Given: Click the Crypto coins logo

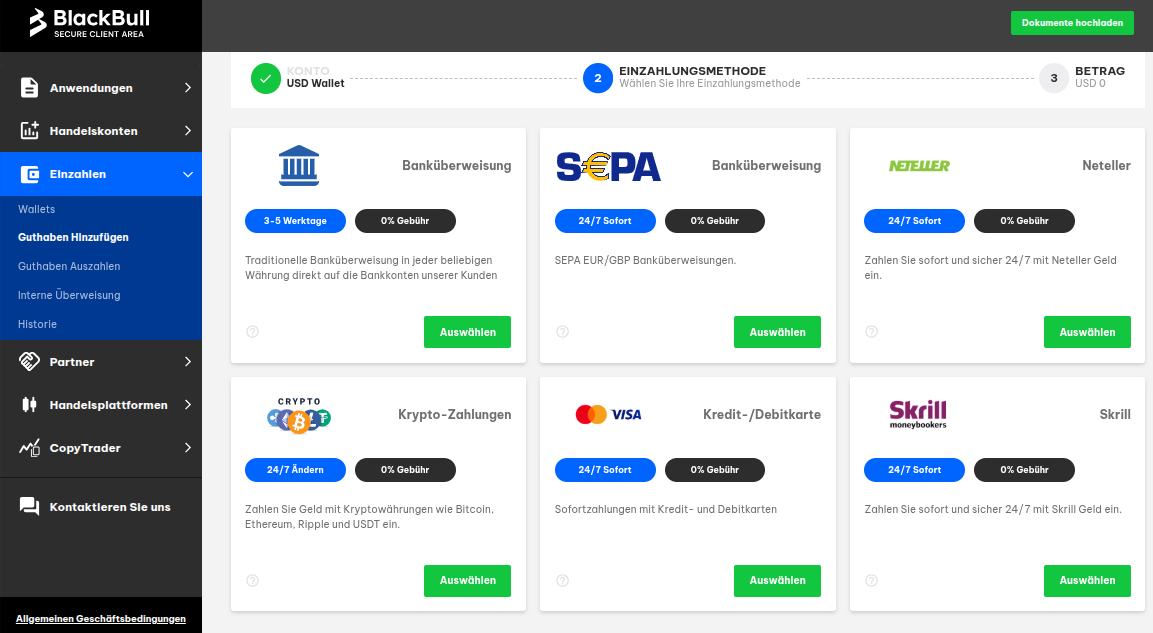Looking at the screenshot, I should point(298,414).
